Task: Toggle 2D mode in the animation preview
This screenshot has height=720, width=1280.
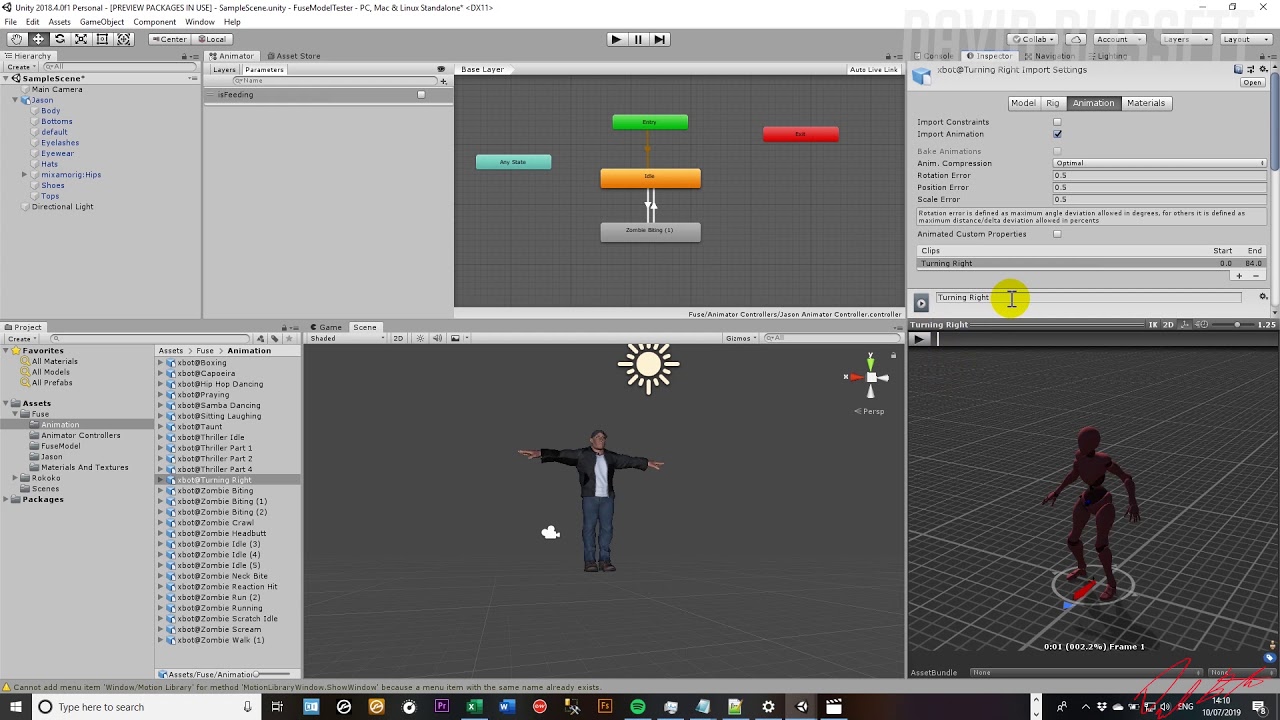Action: (1168, 325)
